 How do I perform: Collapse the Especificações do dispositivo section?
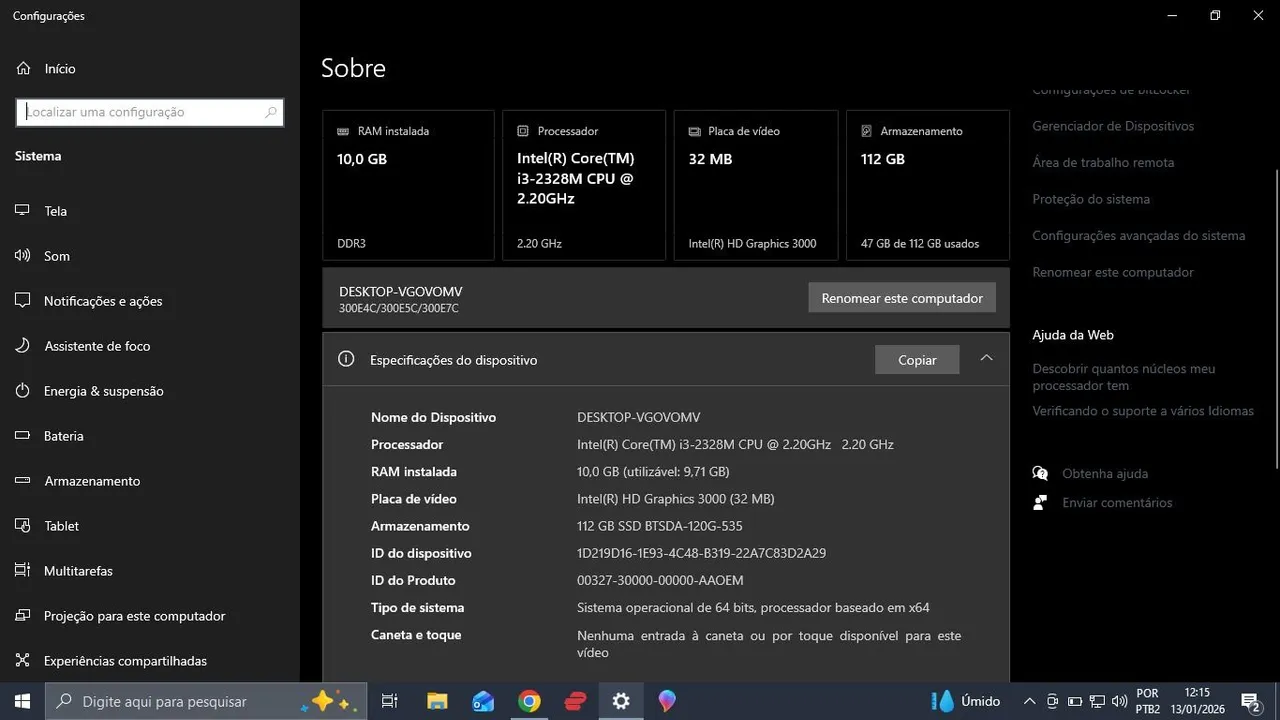coord(986,358)
